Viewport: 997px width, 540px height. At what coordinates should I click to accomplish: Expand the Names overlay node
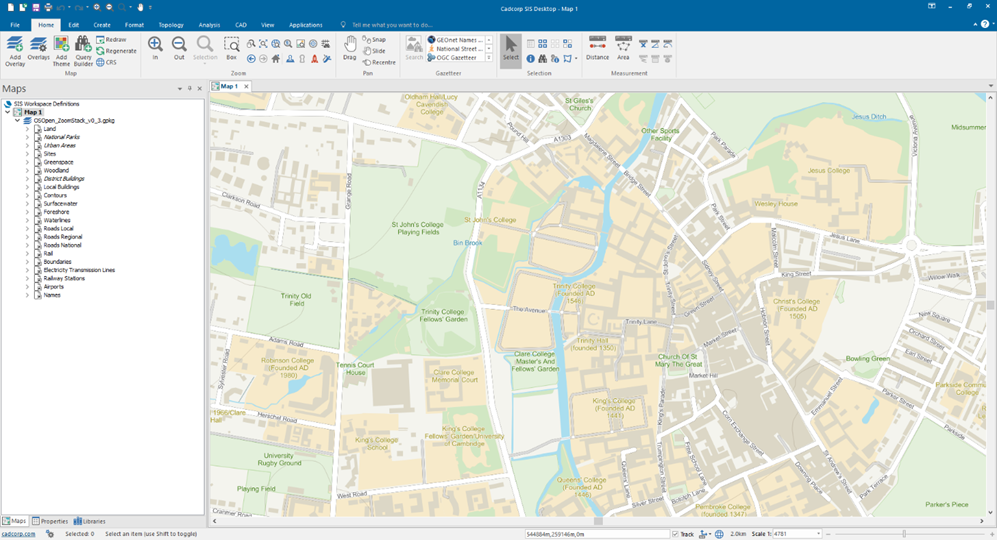pos(27,295)
